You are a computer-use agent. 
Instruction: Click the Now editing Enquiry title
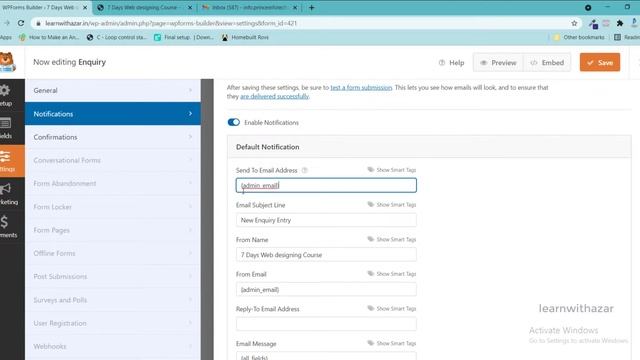click(69, 62)
